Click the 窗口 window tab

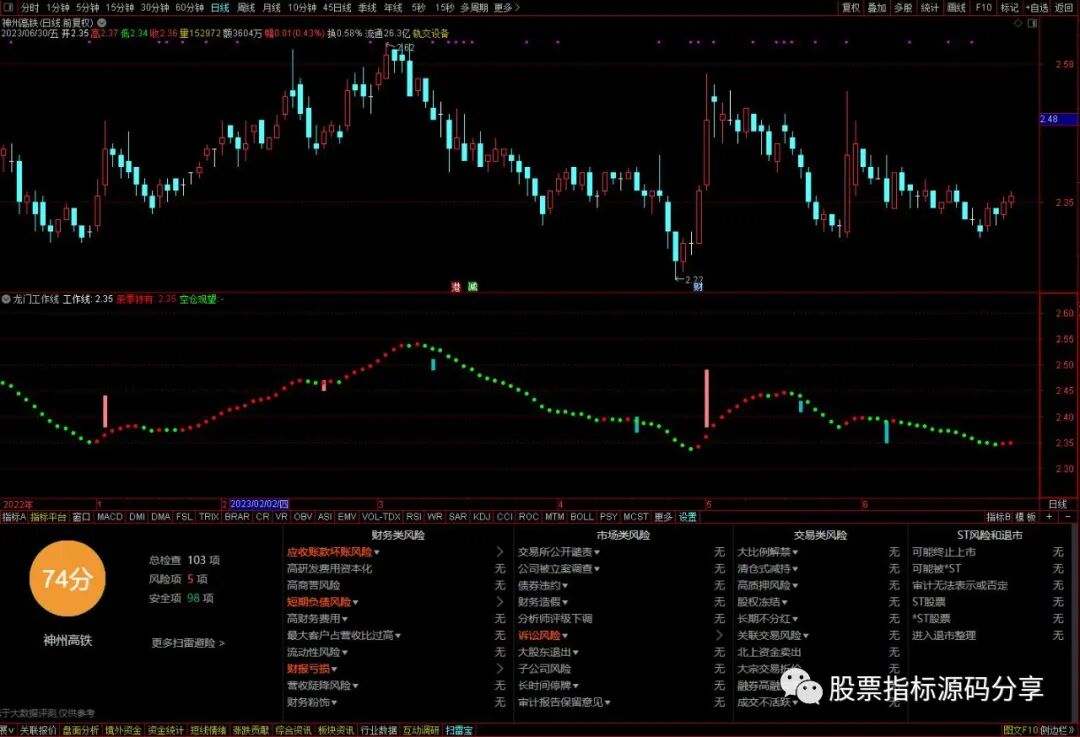pos(81,517)
